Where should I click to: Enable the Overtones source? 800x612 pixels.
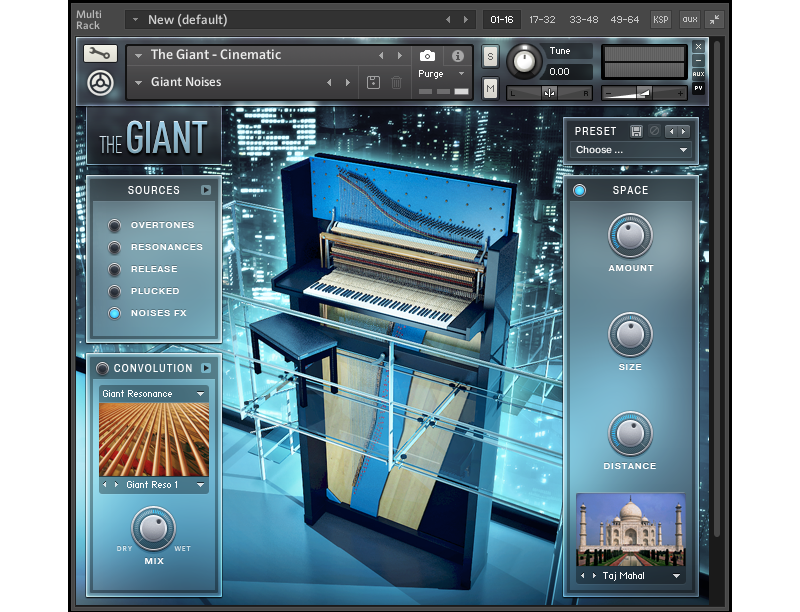[115, 225]
